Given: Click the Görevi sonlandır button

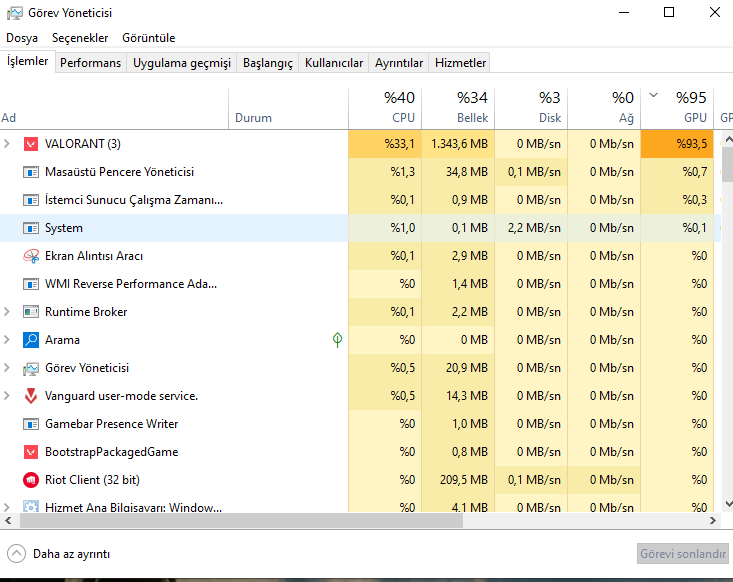Looking at the screenshot, I should pos(683,554).
